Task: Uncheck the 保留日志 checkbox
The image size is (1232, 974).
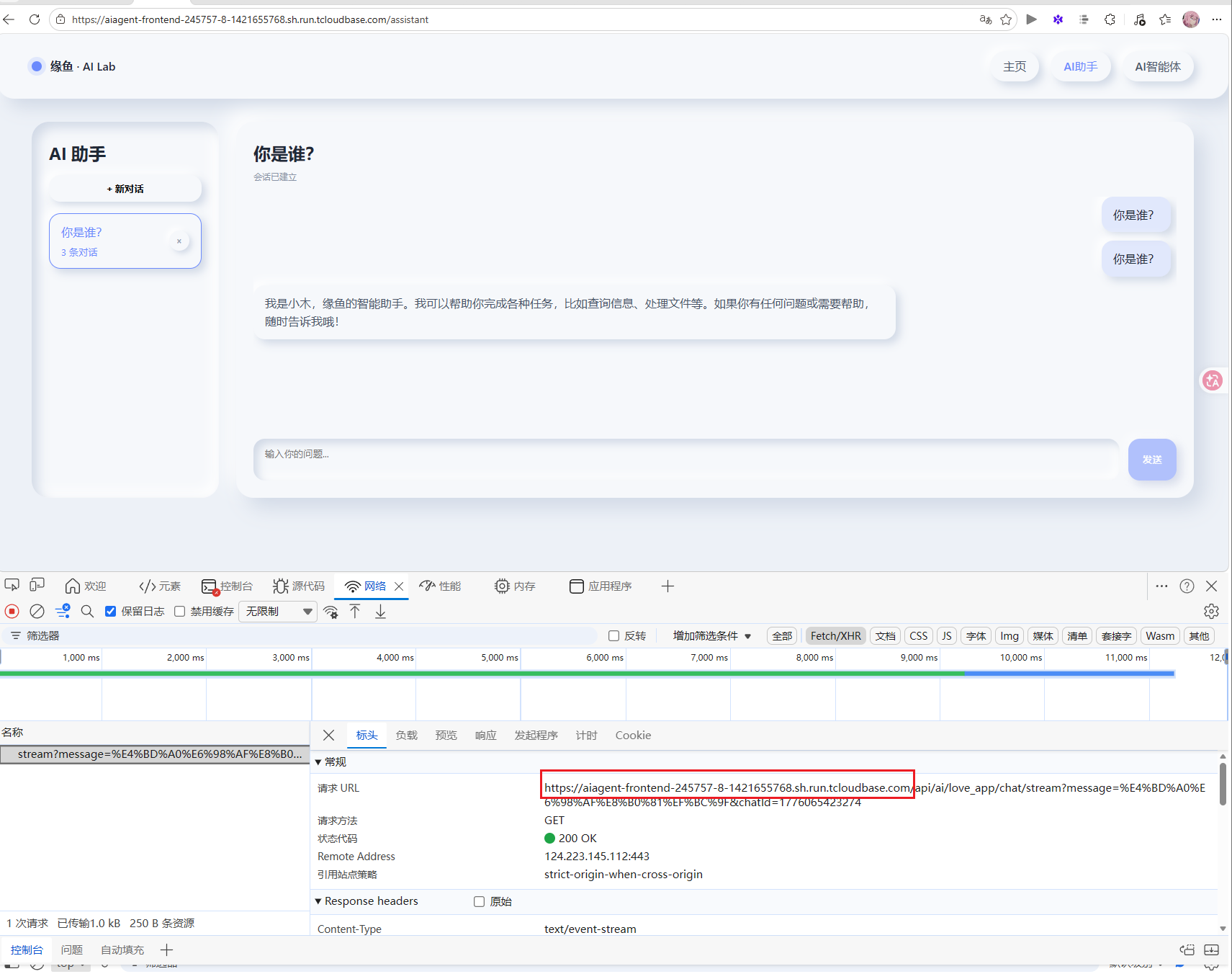Action: point(111,612)
